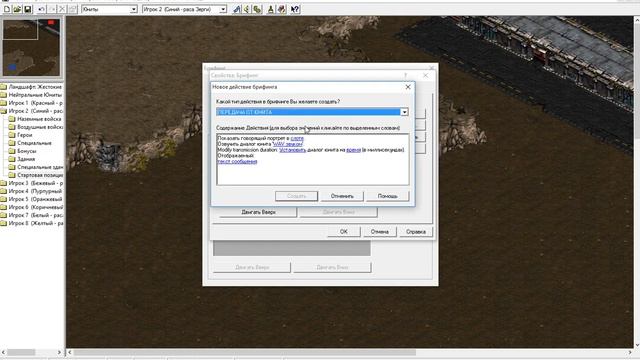Click folder icon of Герои row
The height and width of the screenshot is (360, 640).
(12, 135)
